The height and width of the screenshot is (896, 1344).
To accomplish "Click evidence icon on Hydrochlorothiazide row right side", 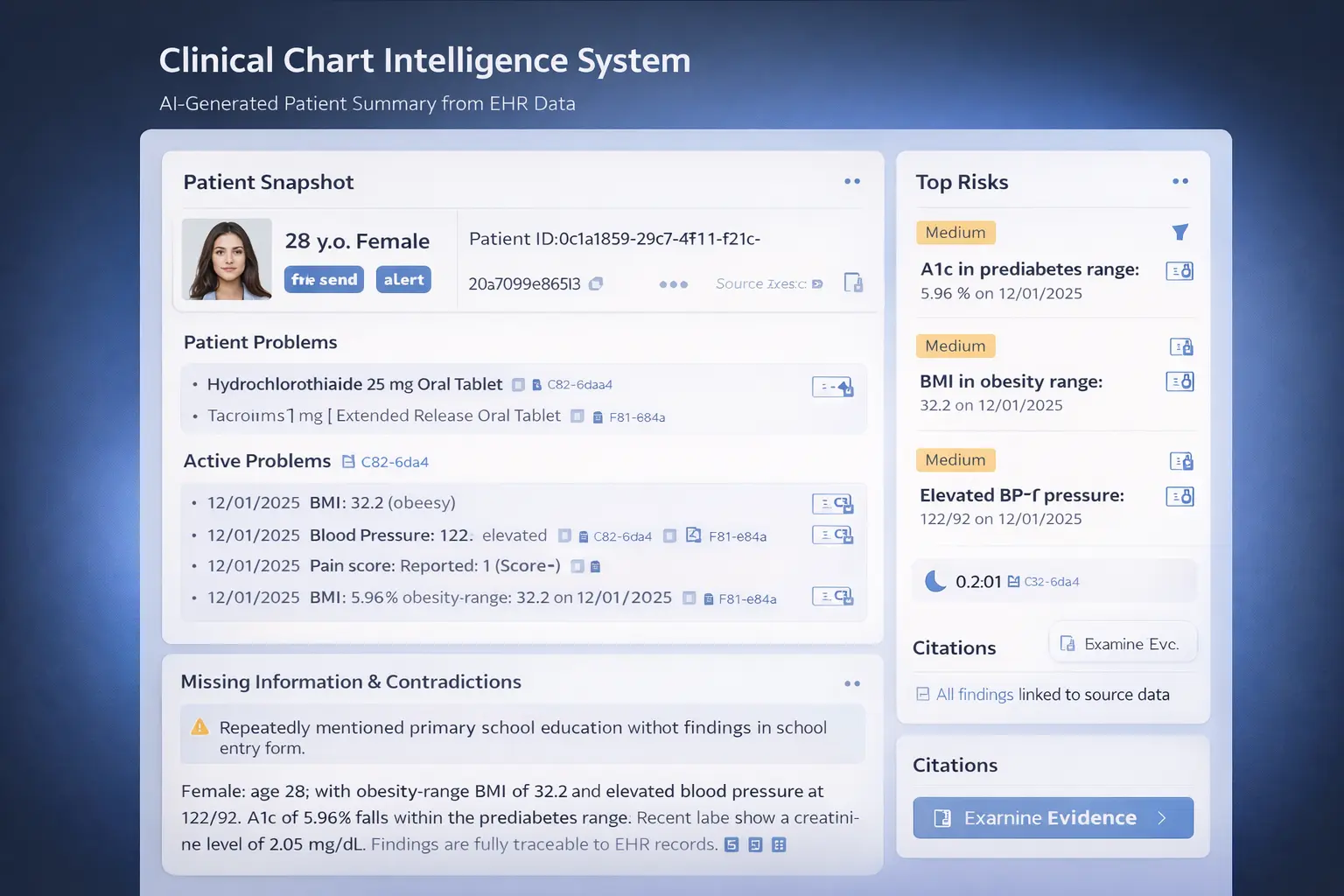I will [832, 387].
